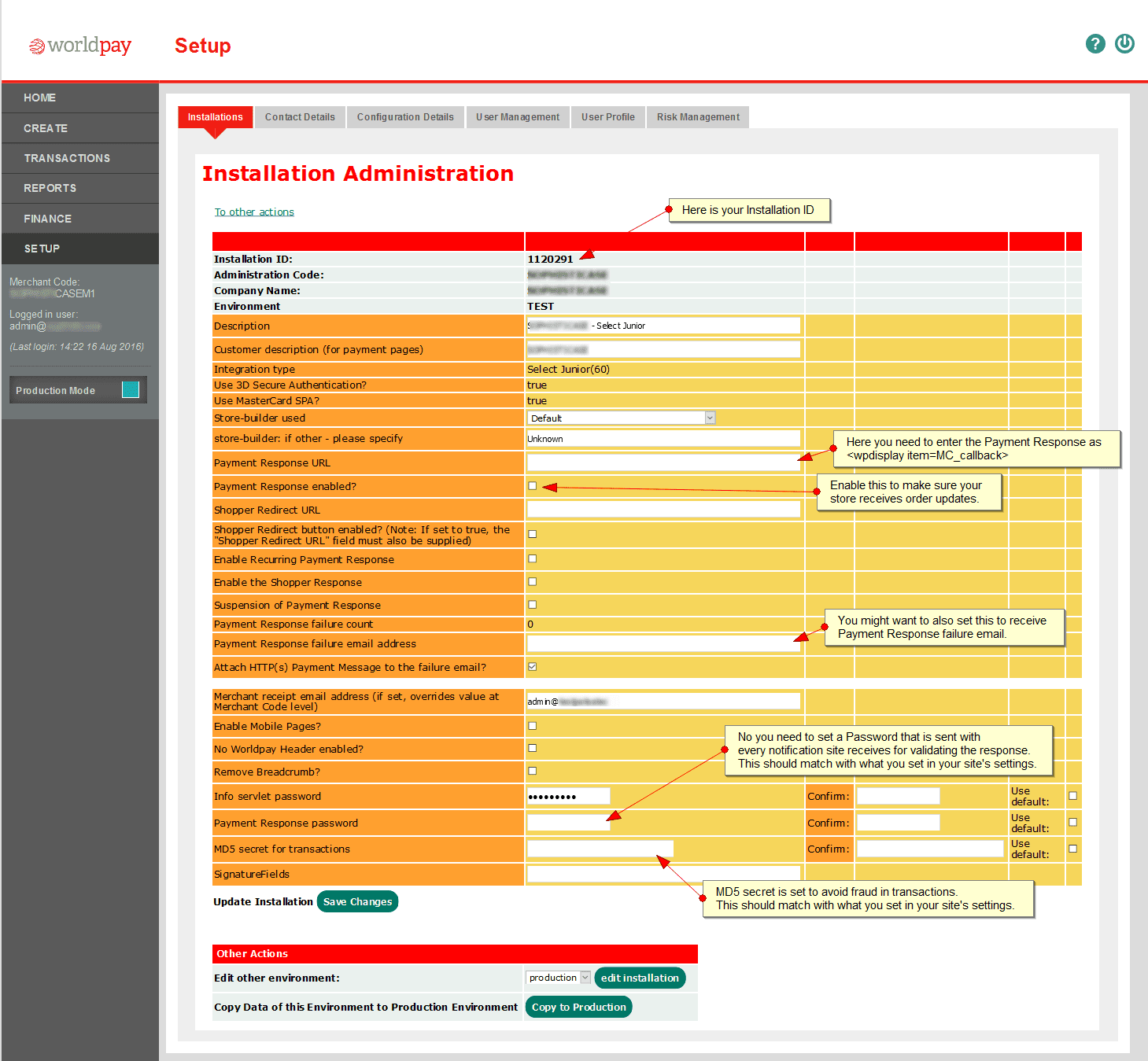Select SETUP in the sidebar
The width and height of the screenshot is (1148, 1061).
(80, 249)
